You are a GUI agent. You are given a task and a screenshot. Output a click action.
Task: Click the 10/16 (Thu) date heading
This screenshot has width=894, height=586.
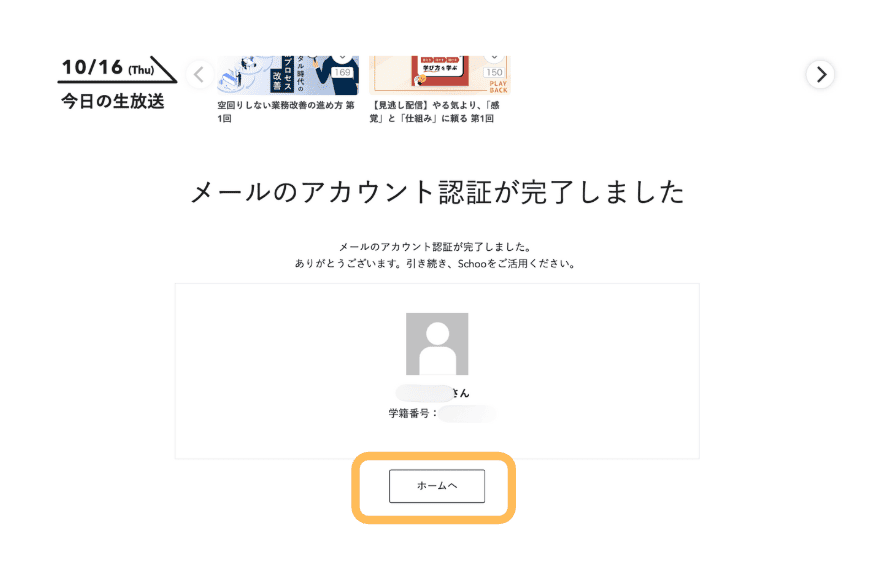point(108,68)
